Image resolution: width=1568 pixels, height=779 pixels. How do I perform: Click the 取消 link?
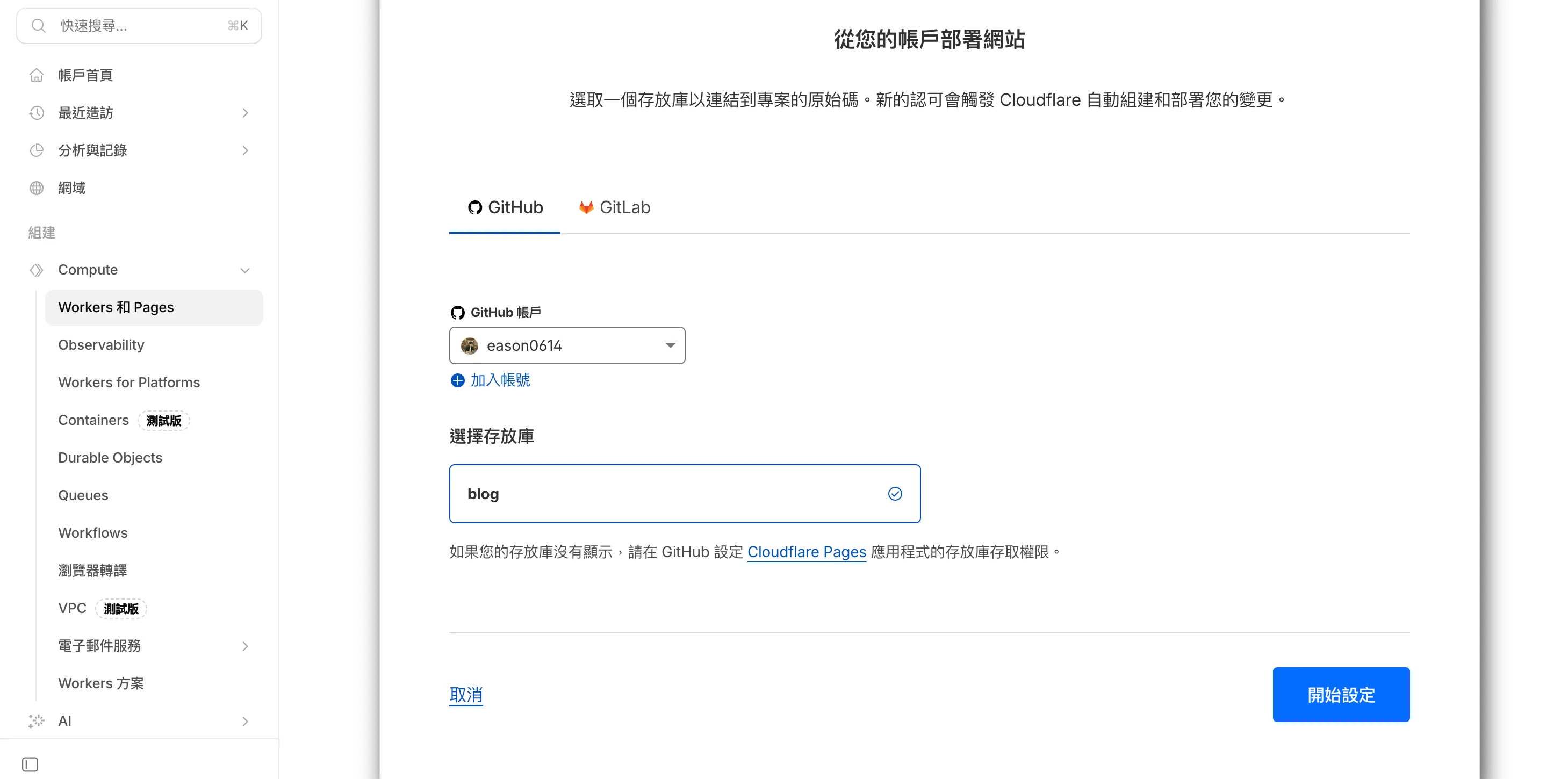[466, 695]
